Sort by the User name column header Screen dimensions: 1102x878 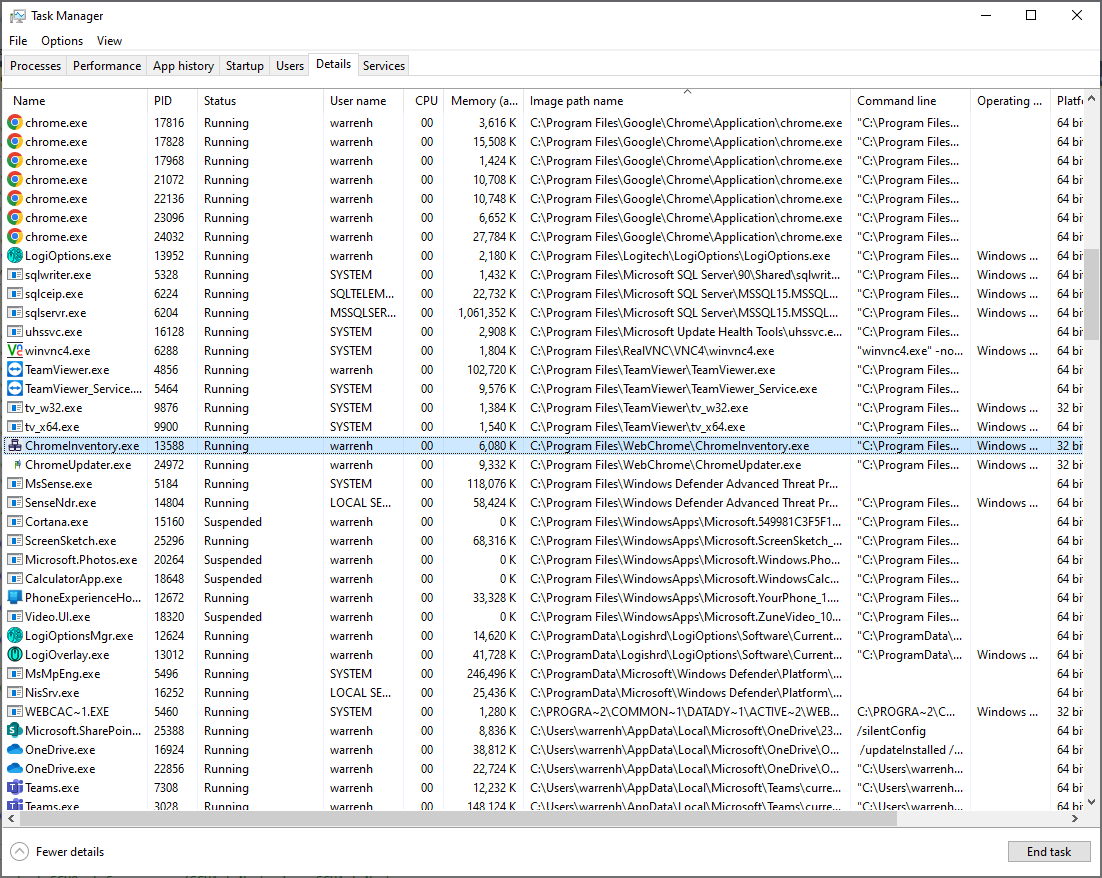pyautogui.click(x=363, y=101)
